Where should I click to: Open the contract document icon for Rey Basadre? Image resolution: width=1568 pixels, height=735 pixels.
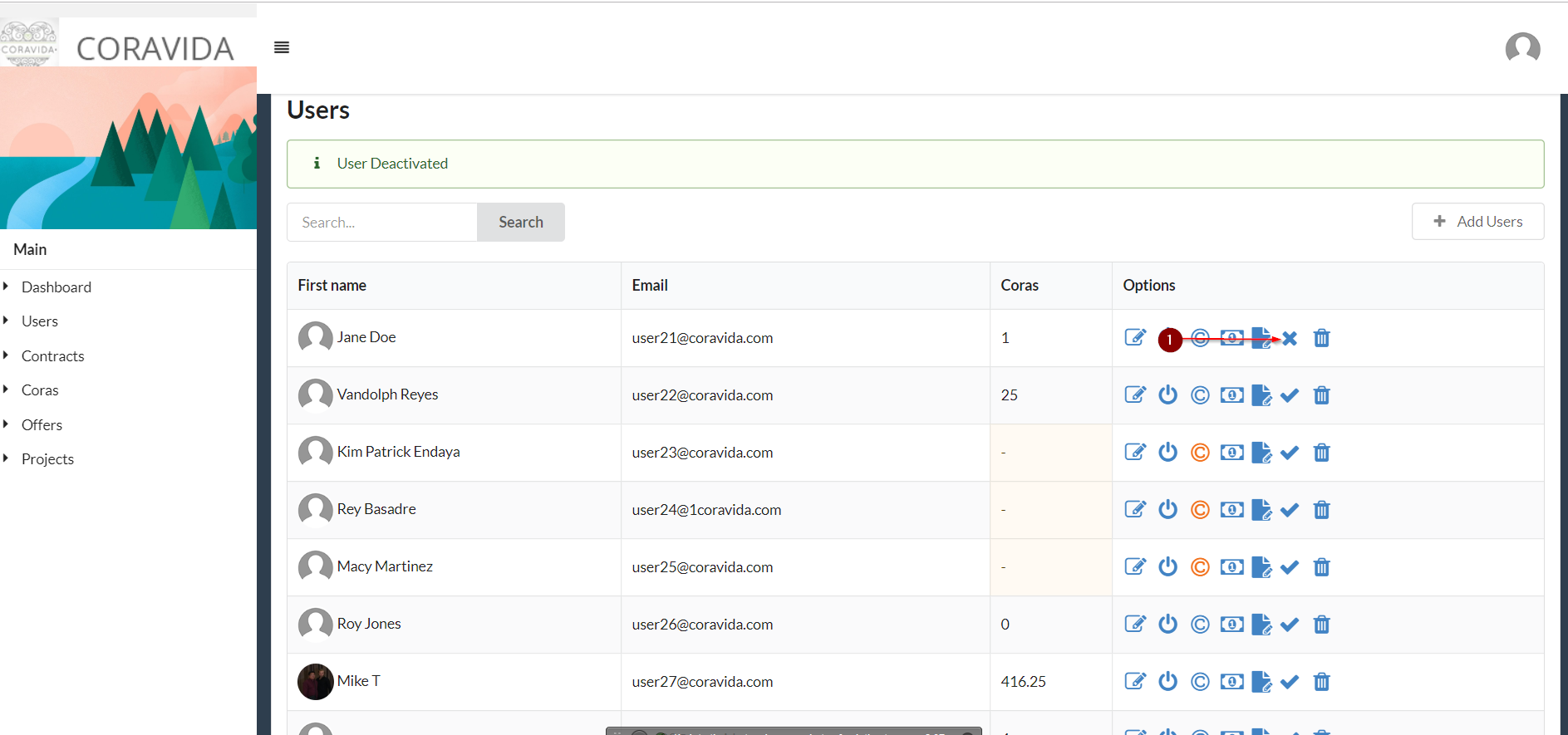click(x=1261, y=510)
